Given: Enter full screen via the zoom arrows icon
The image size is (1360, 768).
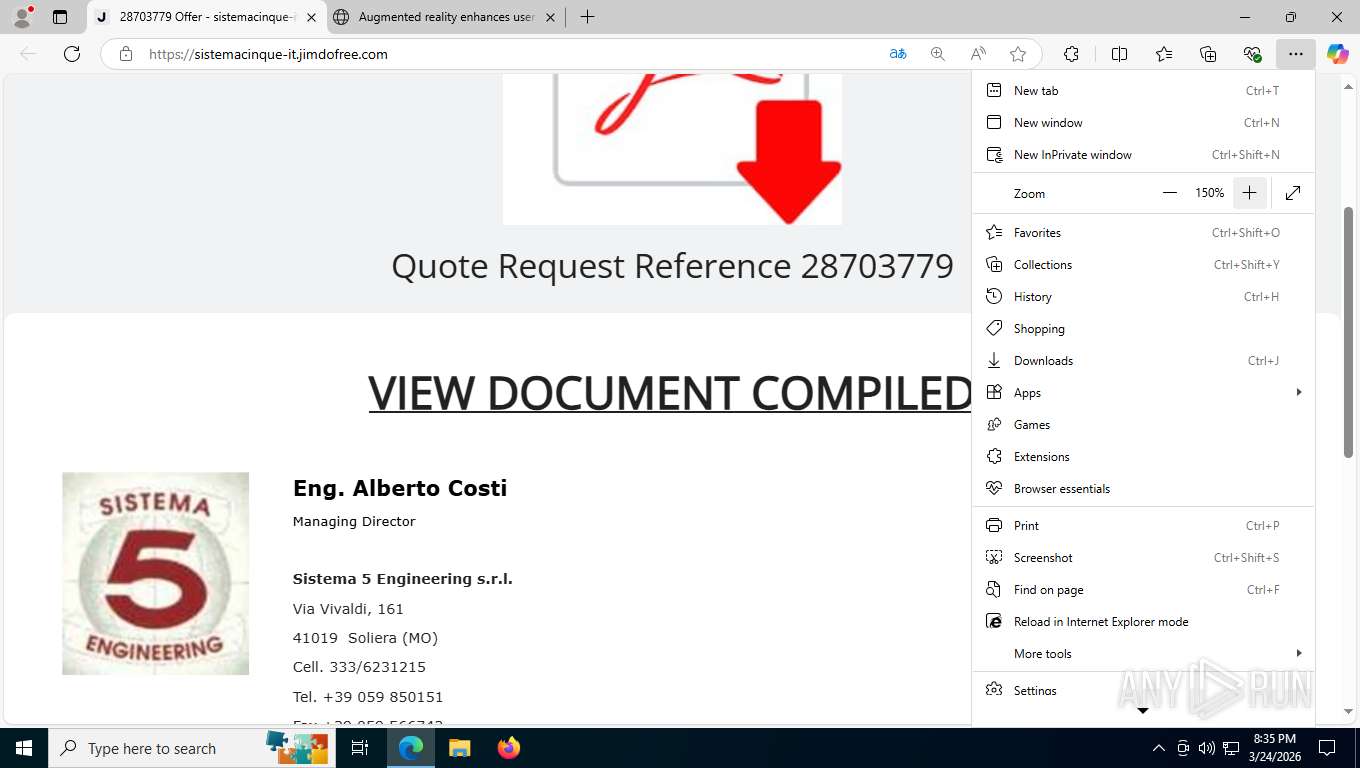Looking at the screenshot, I should (1293, 193).
